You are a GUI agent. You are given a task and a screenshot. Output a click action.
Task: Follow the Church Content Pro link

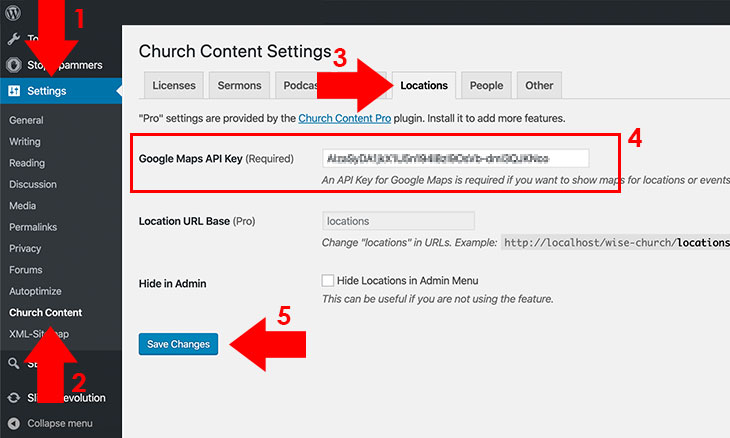click(x=345, y=118)
